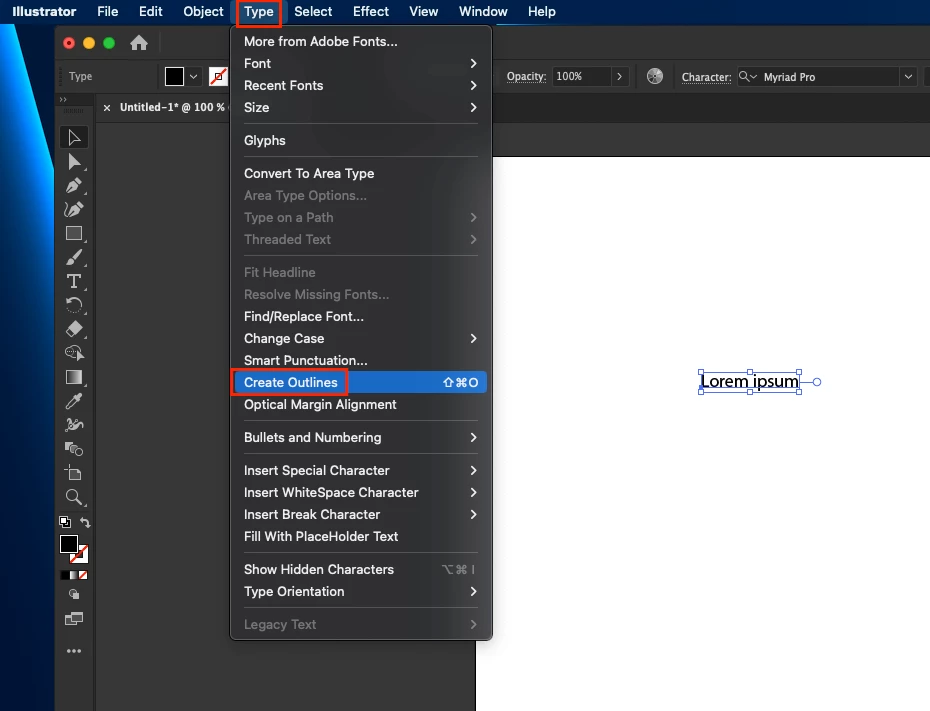Screen dimensions: 930x711
Task: Click control bar black fill swatch
Action: pyautogui.click(x=174, y=76)
